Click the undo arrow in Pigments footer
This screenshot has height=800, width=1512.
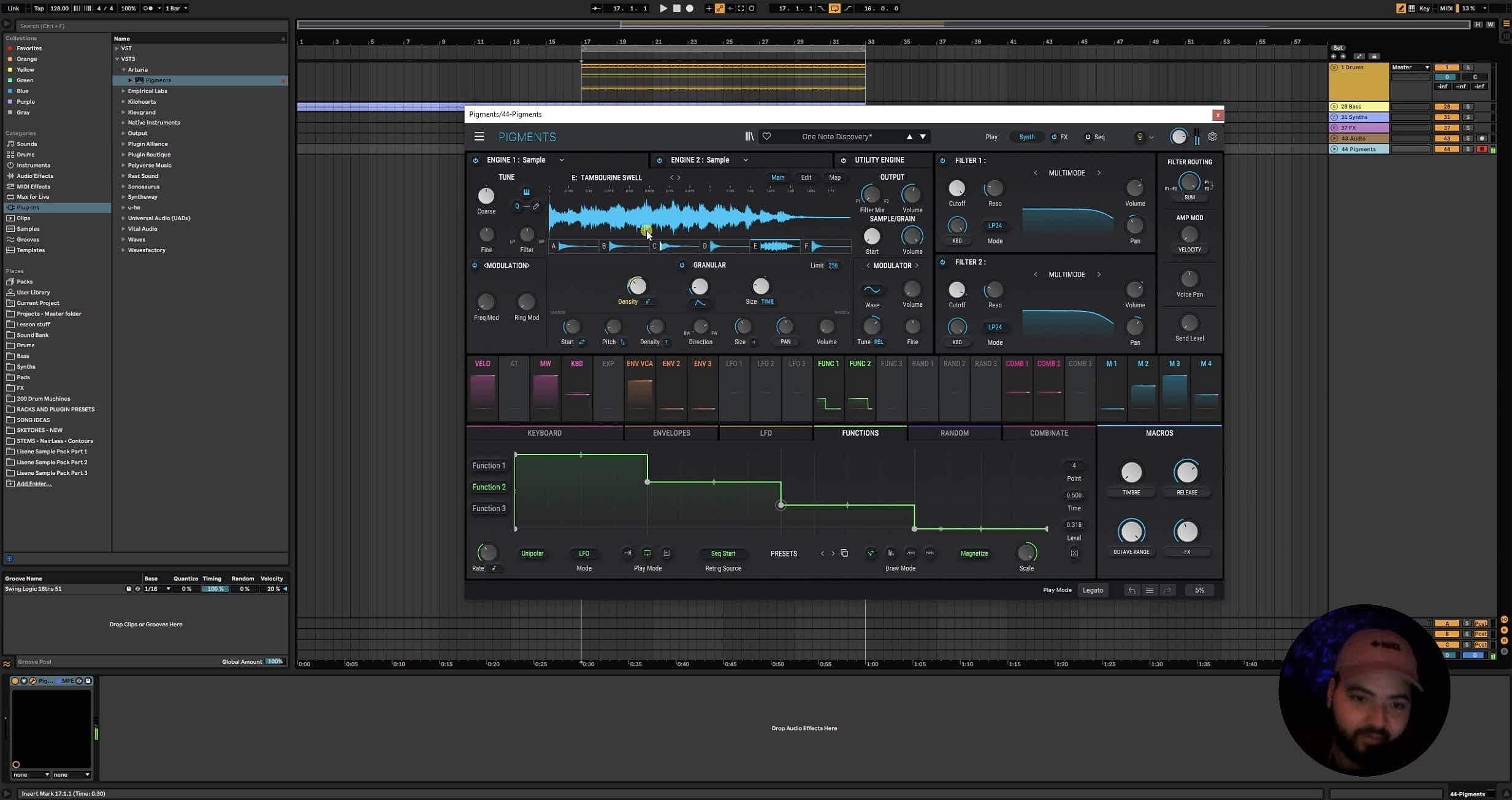pyautogui.click(x=1132, y=590)
